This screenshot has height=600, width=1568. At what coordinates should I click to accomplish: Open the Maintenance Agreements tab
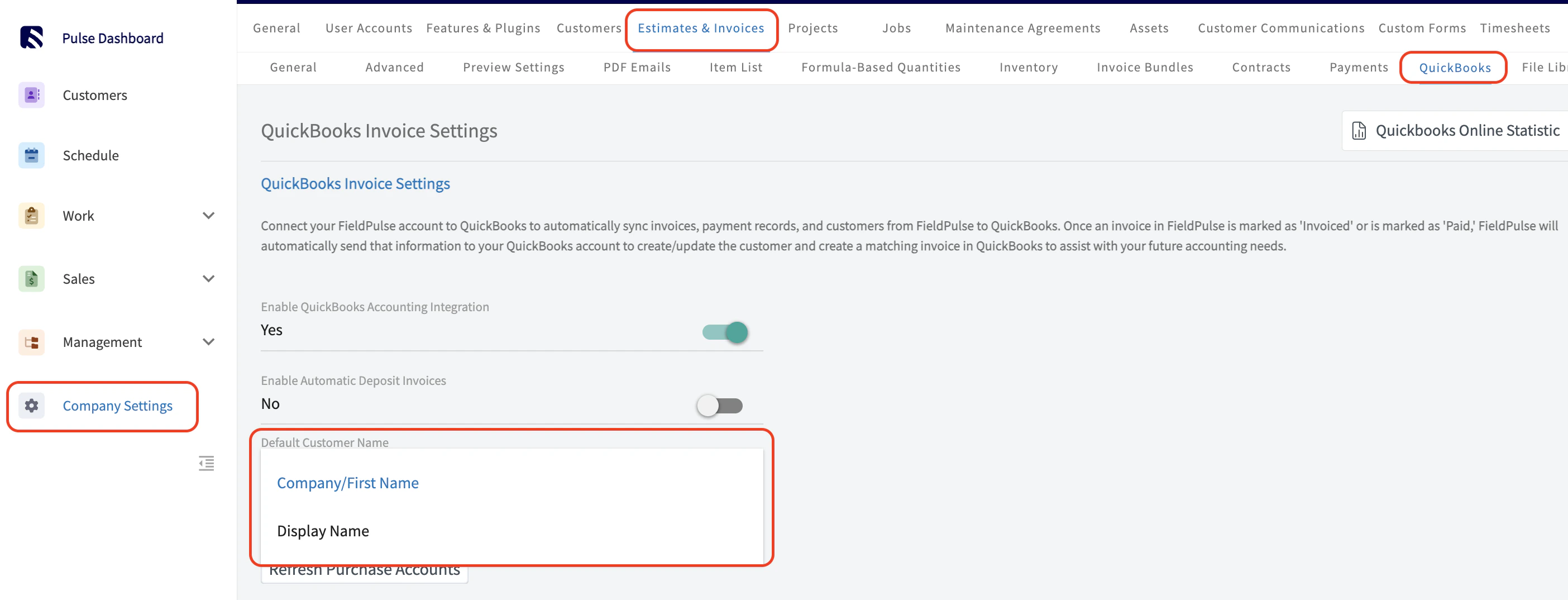coord(1023,28)
